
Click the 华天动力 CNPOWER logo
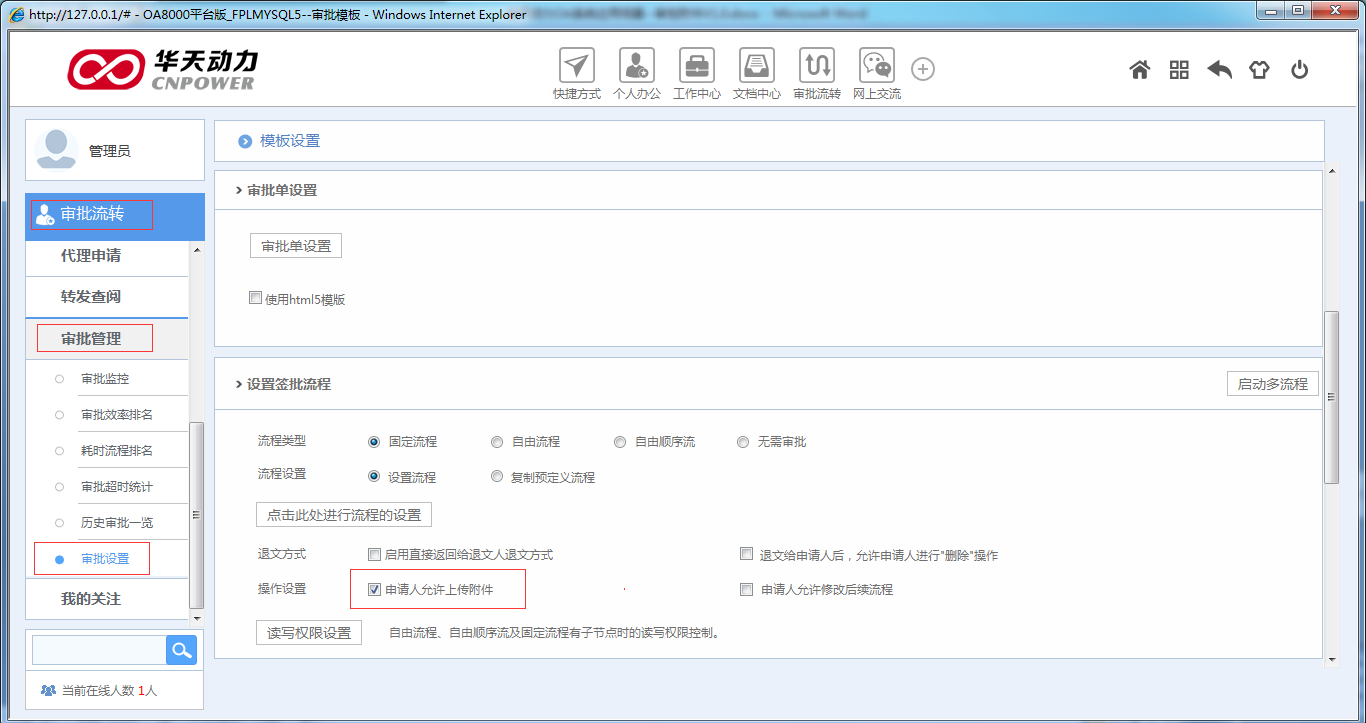pyautogui.click(x=163, y=69)
